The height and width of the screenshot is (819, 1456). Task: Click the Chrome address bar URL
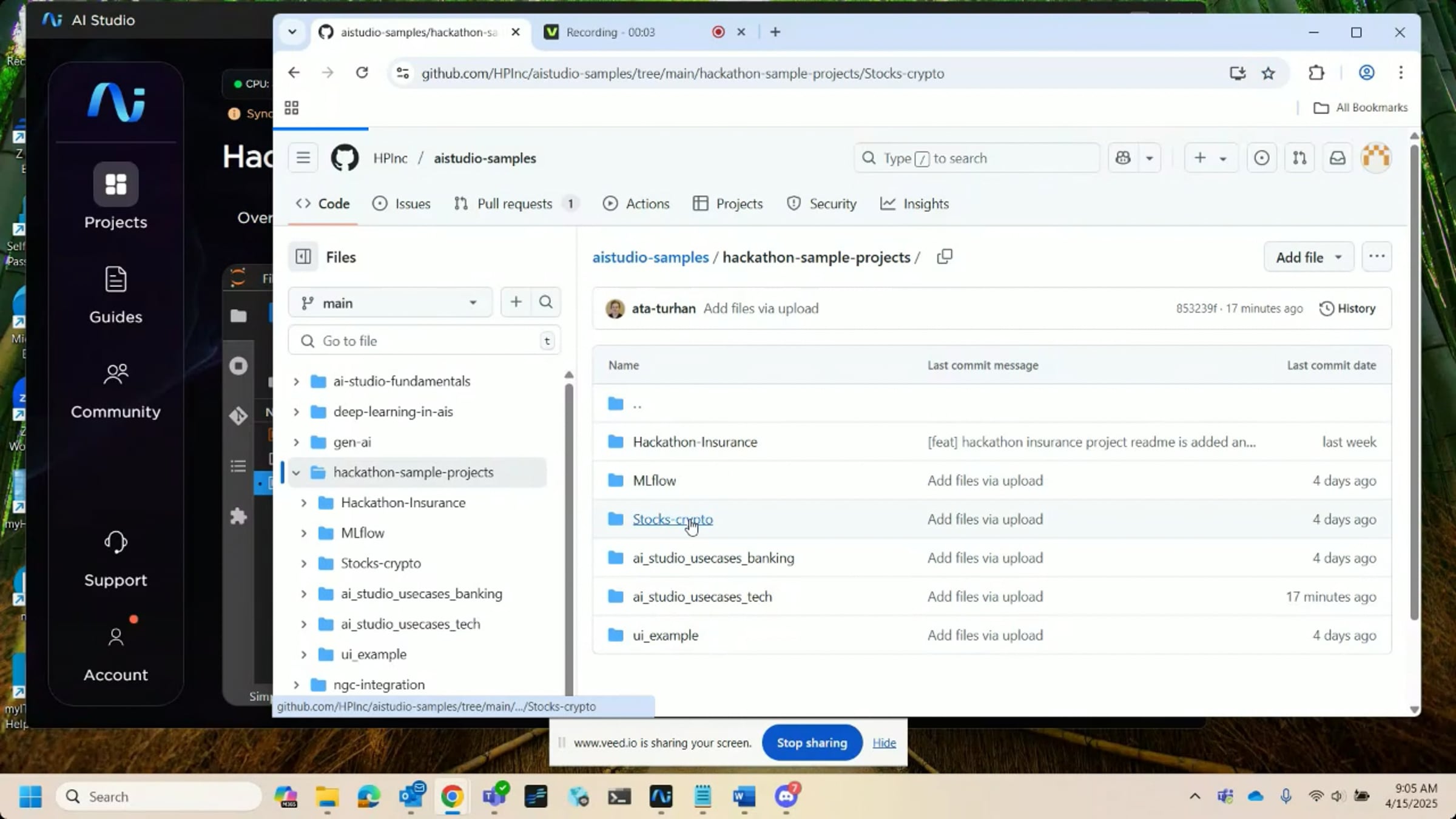point(682,73)
